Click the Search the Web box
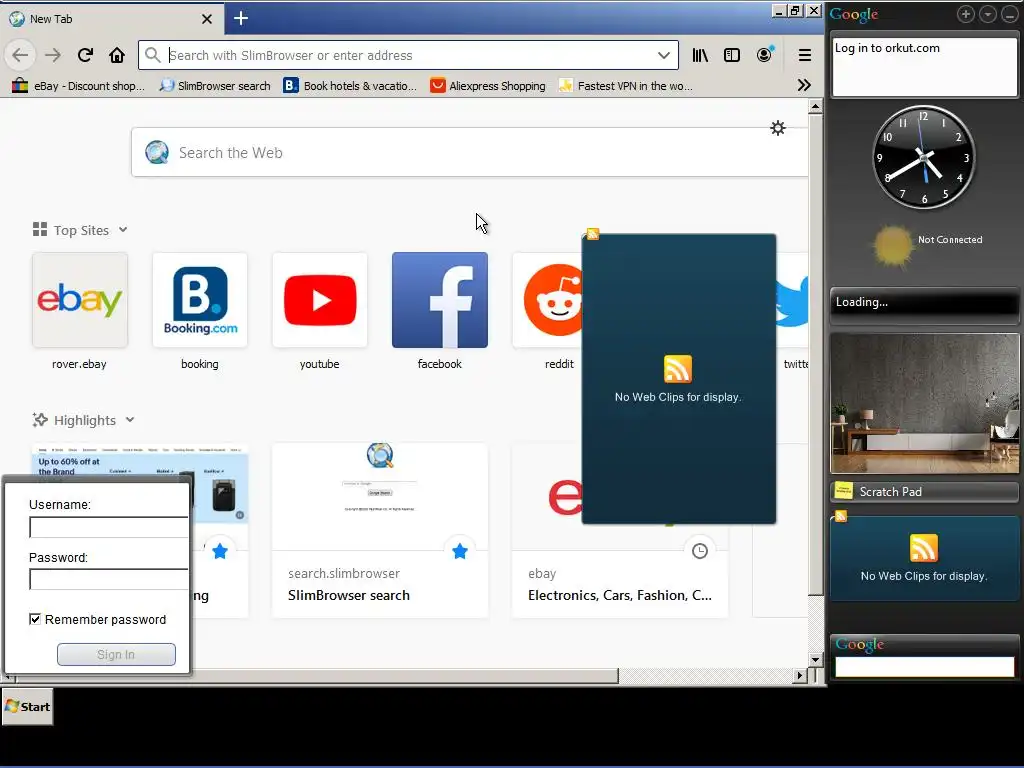 (470, 153)
